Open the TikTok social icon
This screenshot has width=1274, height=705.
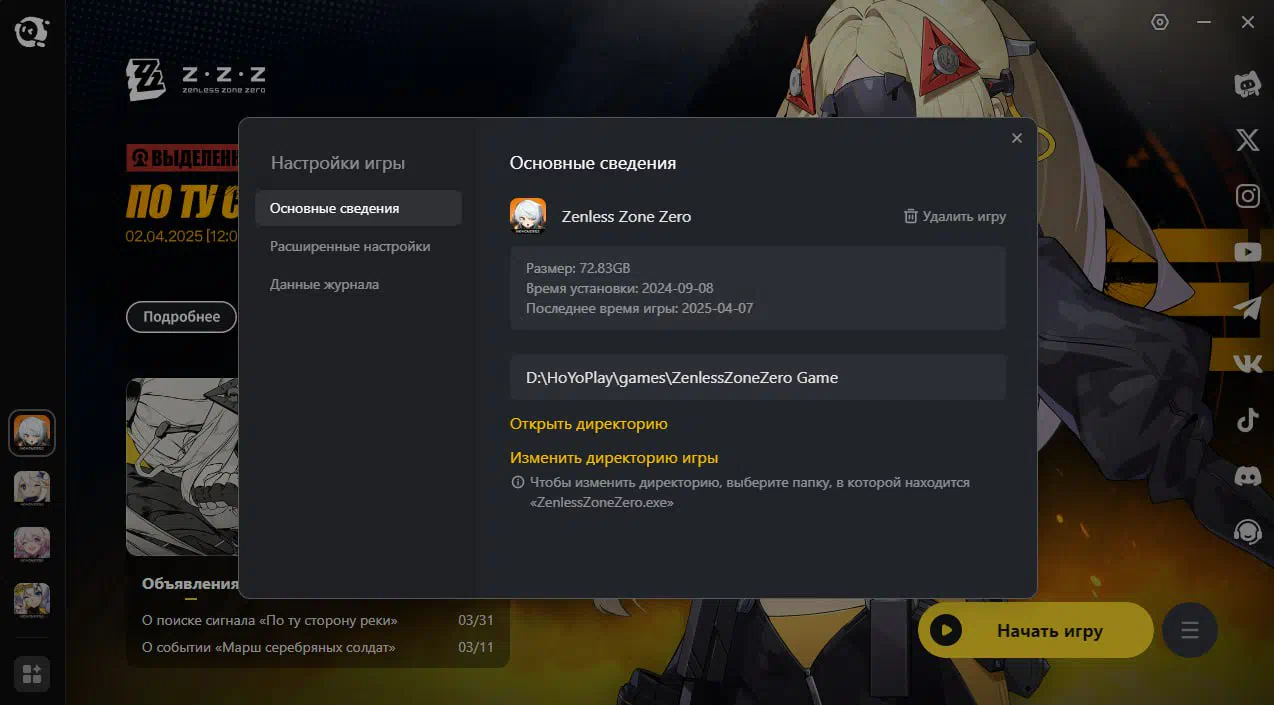pos(1248,420)
